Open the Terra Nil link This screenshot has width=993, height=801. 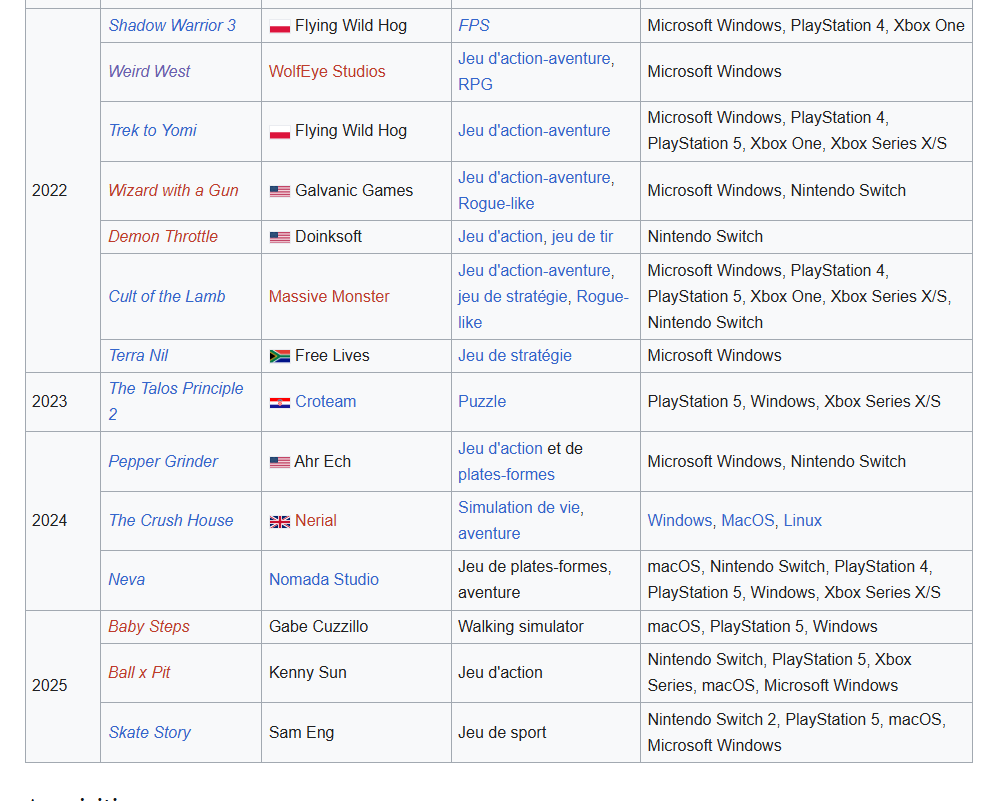tap(138, 356)
